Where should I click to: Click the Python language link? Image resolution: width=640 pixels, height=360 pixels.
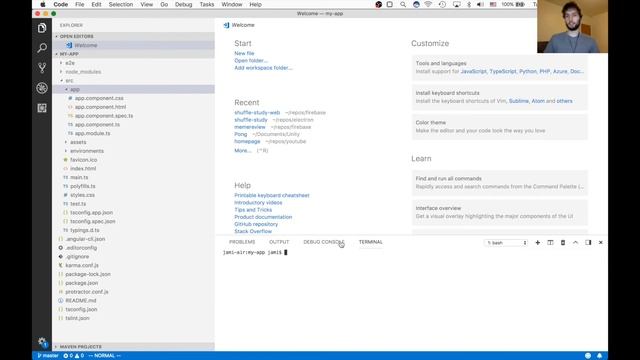coord(528,71)
